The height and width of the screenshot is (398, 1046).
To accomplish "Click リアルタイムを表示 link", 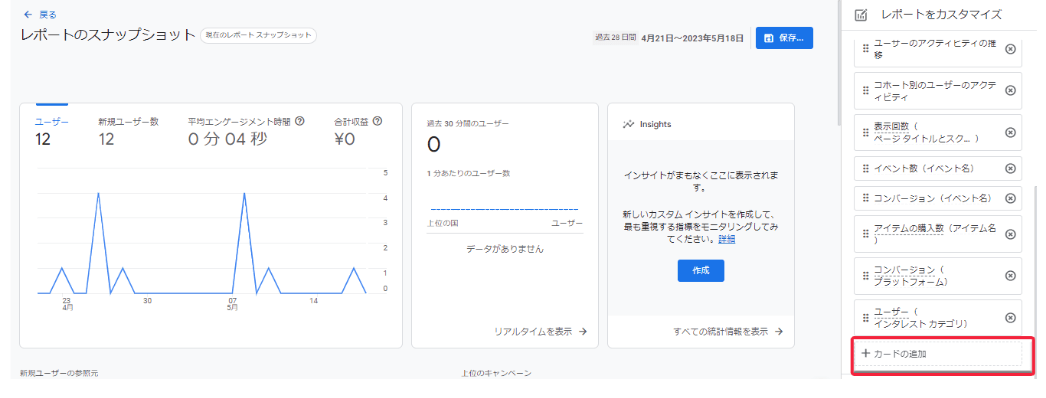I will pyautogui.click(x=540, y=331).
